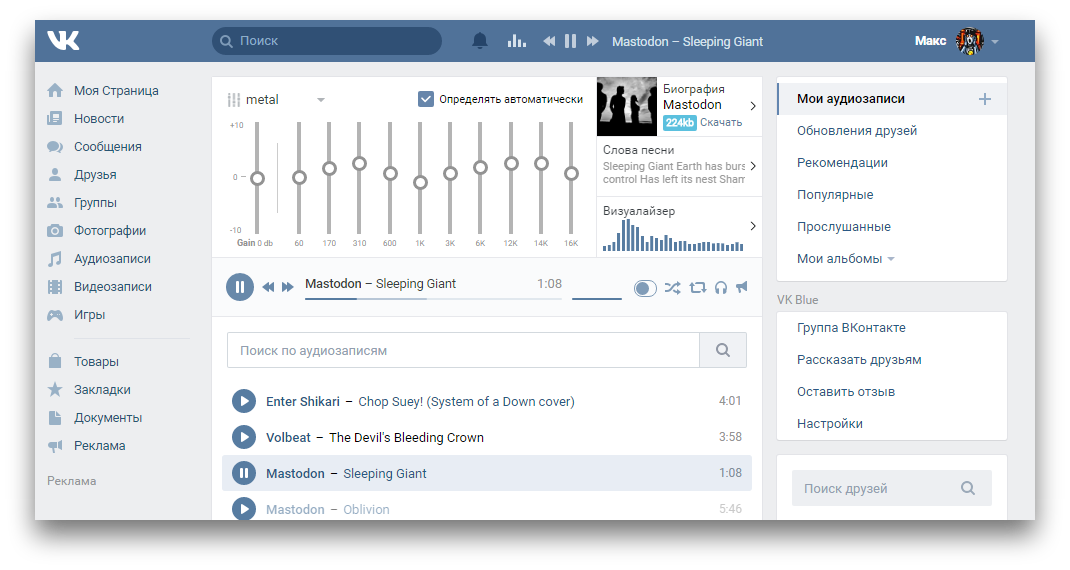Skip to next track in header
The image size is (1070, 570).
[x=592, y=41]
